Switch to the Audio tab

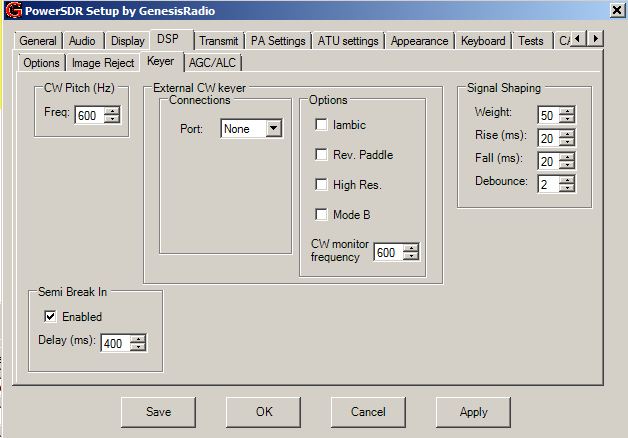point(82,41)
